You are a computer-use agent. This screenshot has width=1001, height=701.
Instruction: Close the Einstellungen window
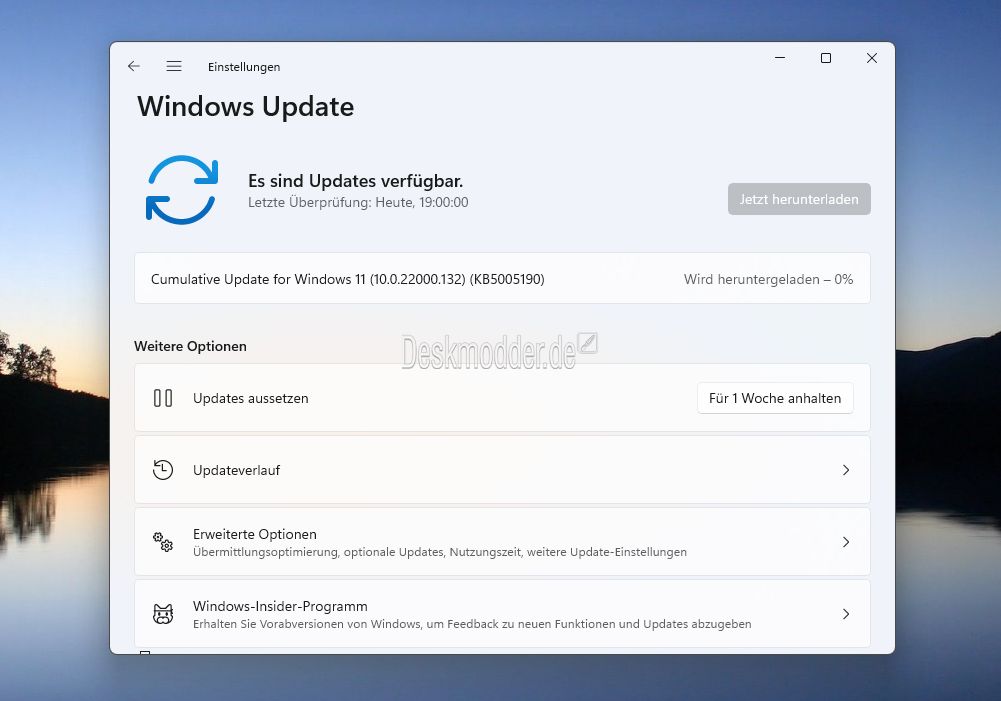pos(871,58)
